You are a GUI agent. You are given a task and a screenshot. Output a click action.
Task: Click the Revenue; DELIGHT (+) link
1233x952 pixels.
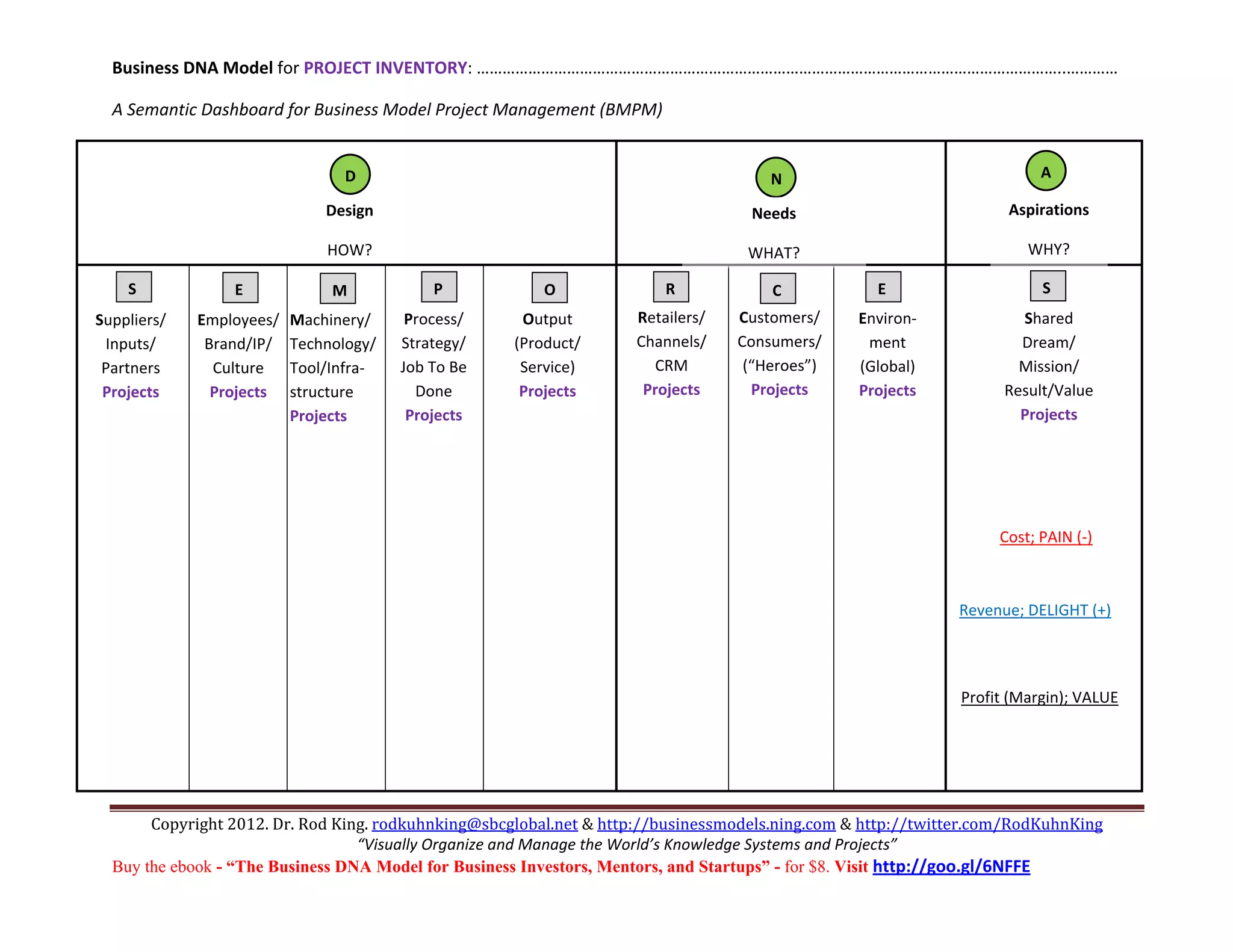click(x=1035, y=610)
